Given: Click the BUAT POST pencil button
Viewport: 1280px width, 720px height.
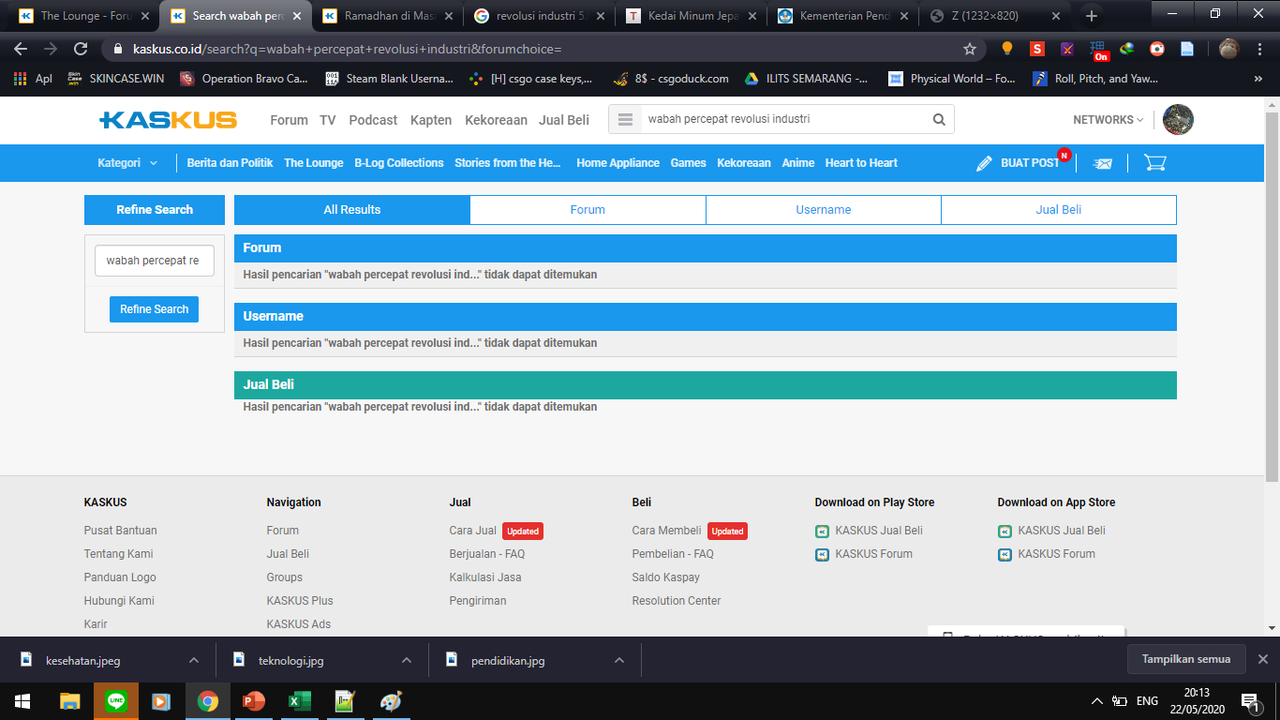Looking at the screenshot, I should click(x=1018, y=163).
